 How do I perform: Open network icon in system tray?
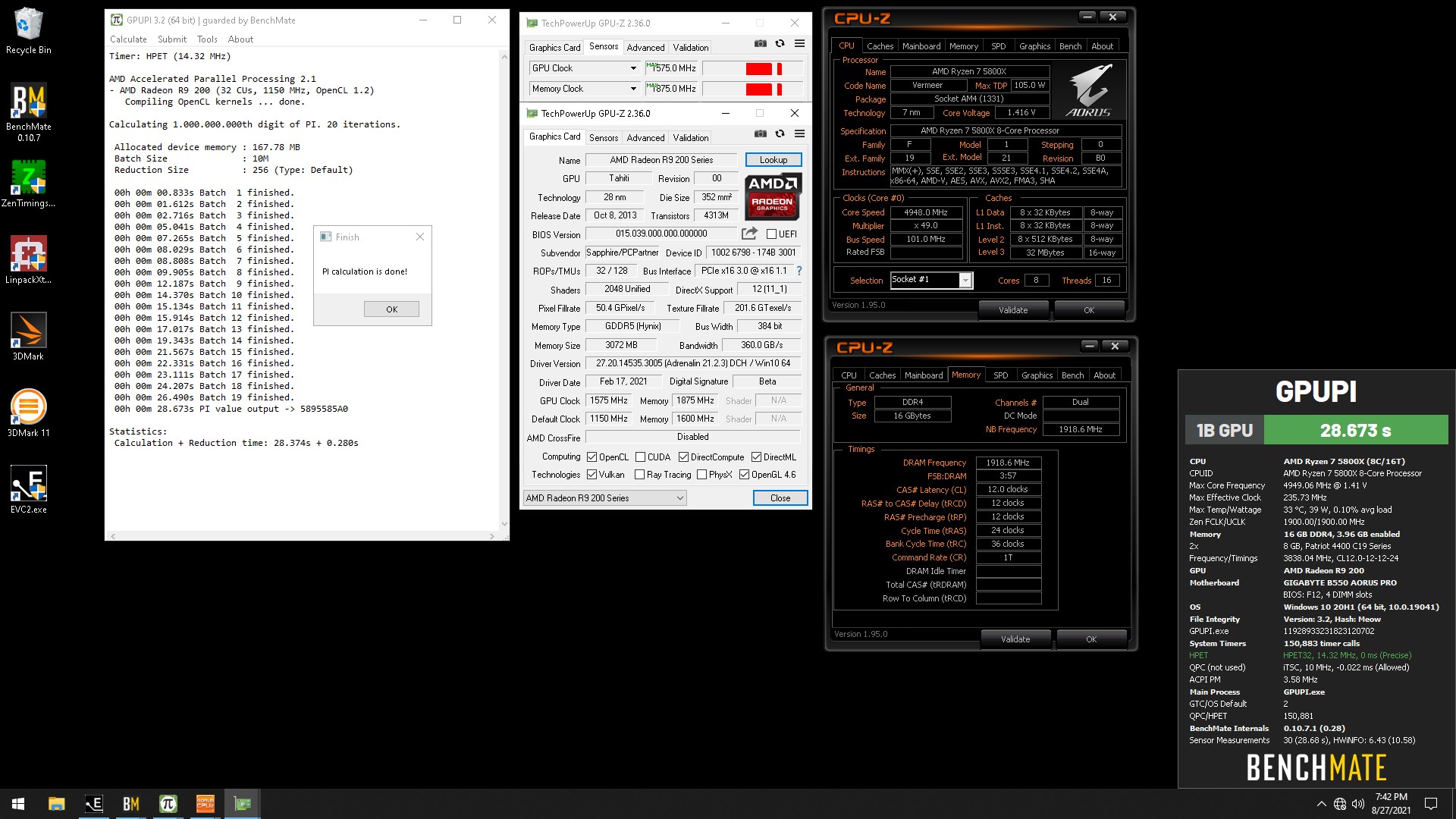[x=1340, y=804]
